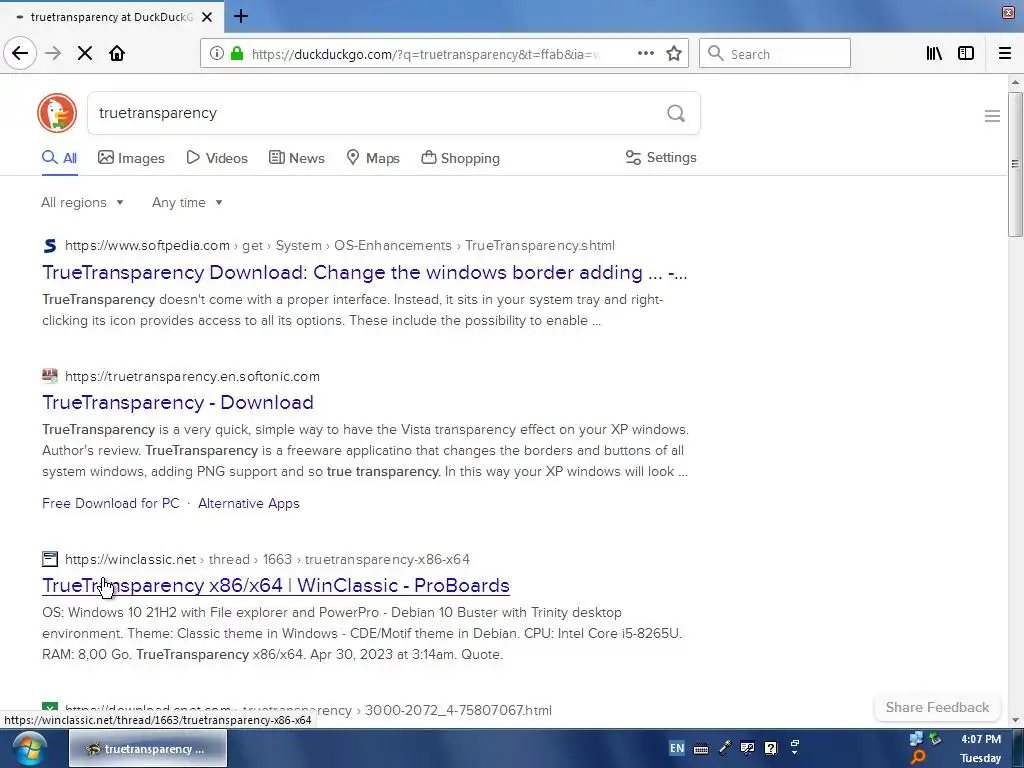
Task: Select the truetransparency taskbar button
Action: click(148, 748)
